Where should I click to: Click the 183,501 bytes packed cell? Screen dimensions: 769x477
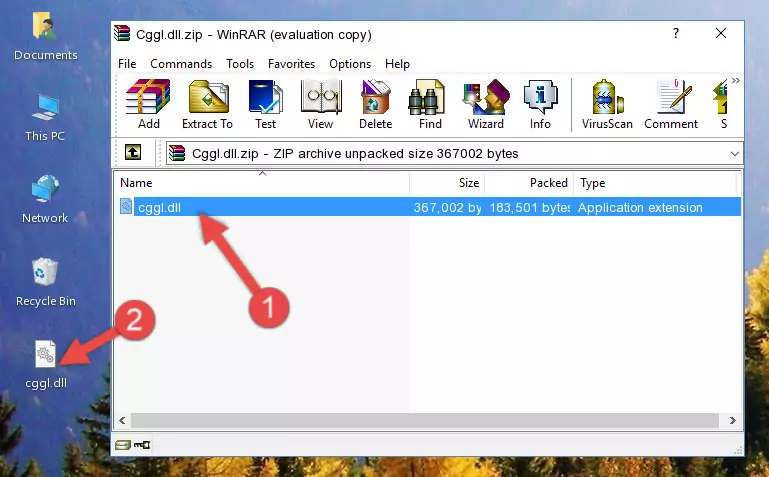530,207
